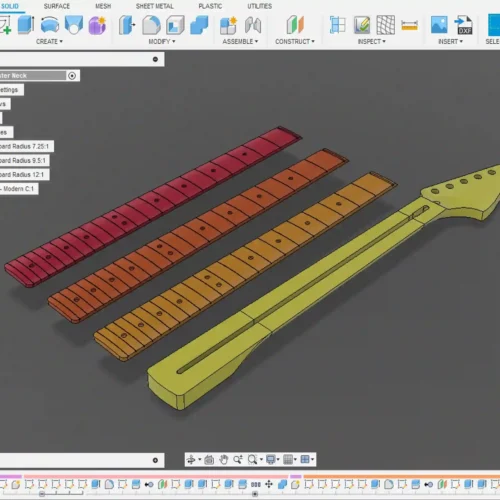
Task: Open the INSPECT dropdown menu
Action: [x=372, y=41]
